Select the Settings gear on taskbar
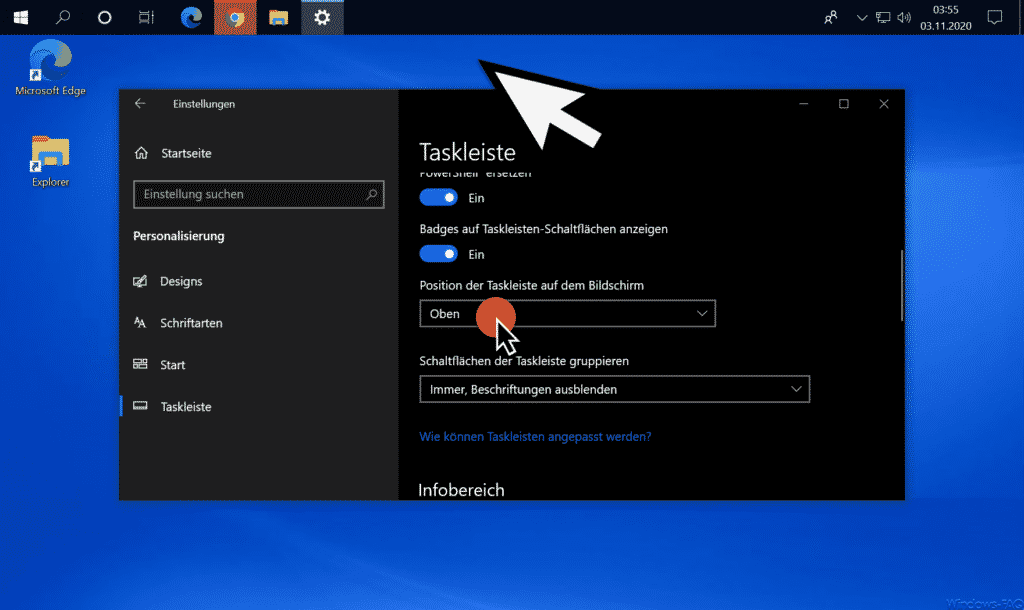The width and height of the screenshot is (1024, 610). [322, 18]
